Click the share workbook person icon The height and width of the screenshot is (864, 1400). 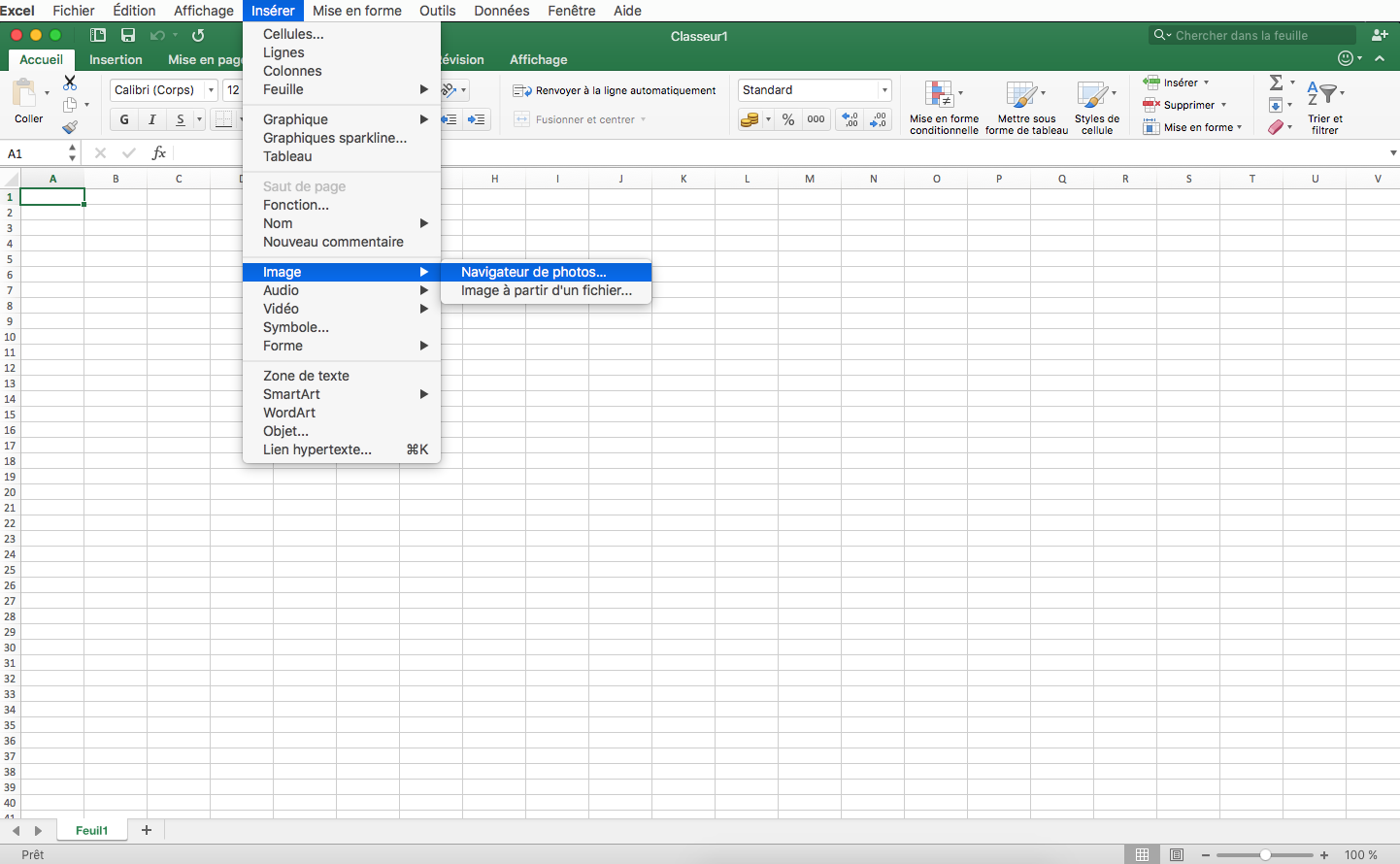(x=1379, y=35)
